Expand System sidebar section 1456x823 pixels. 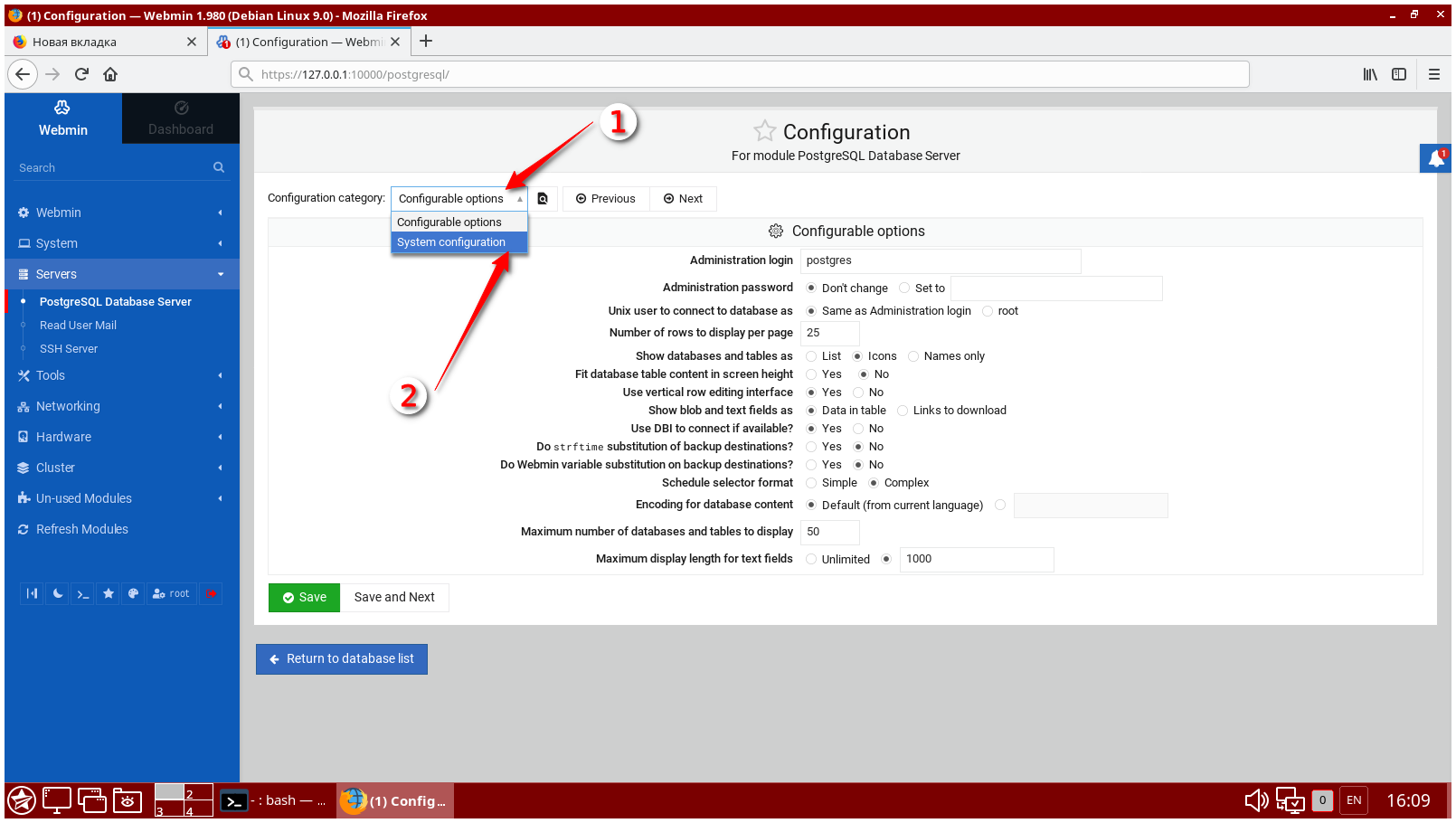pyautogui.click(x=122, y=243)
